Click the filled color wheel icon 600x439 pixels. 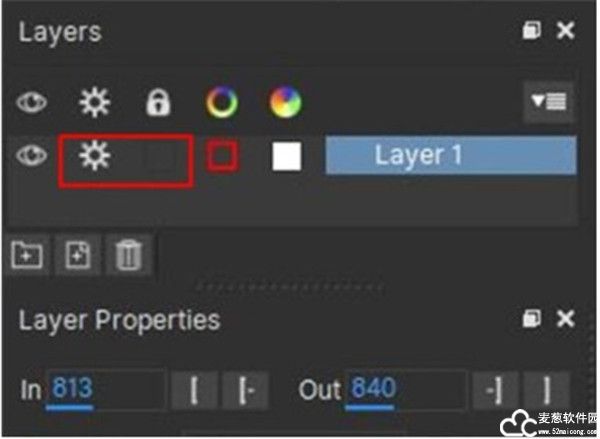tap(286, 102)
